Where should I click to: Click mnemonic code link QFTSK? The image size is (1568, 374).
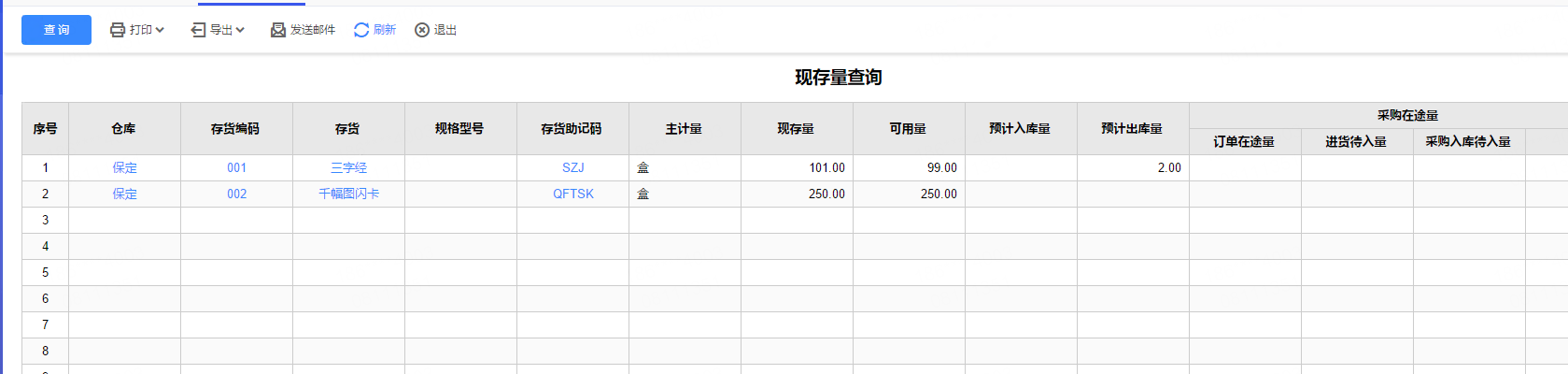click(x=573, y=194)
